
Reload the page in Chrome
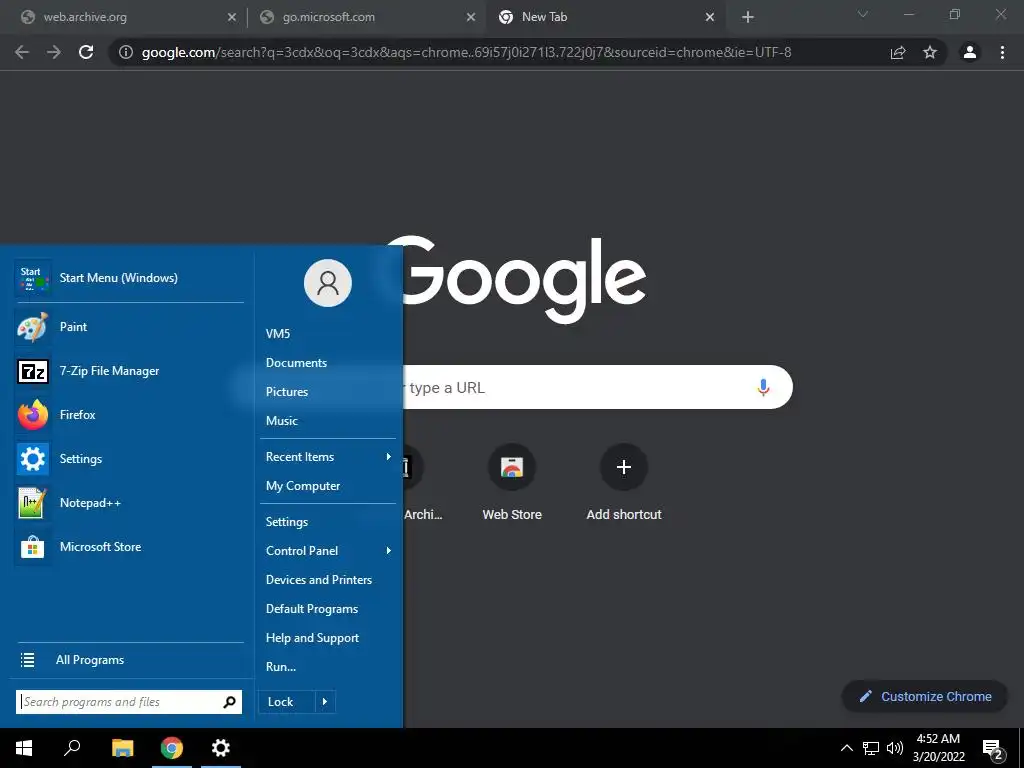(x=86, y=52)
